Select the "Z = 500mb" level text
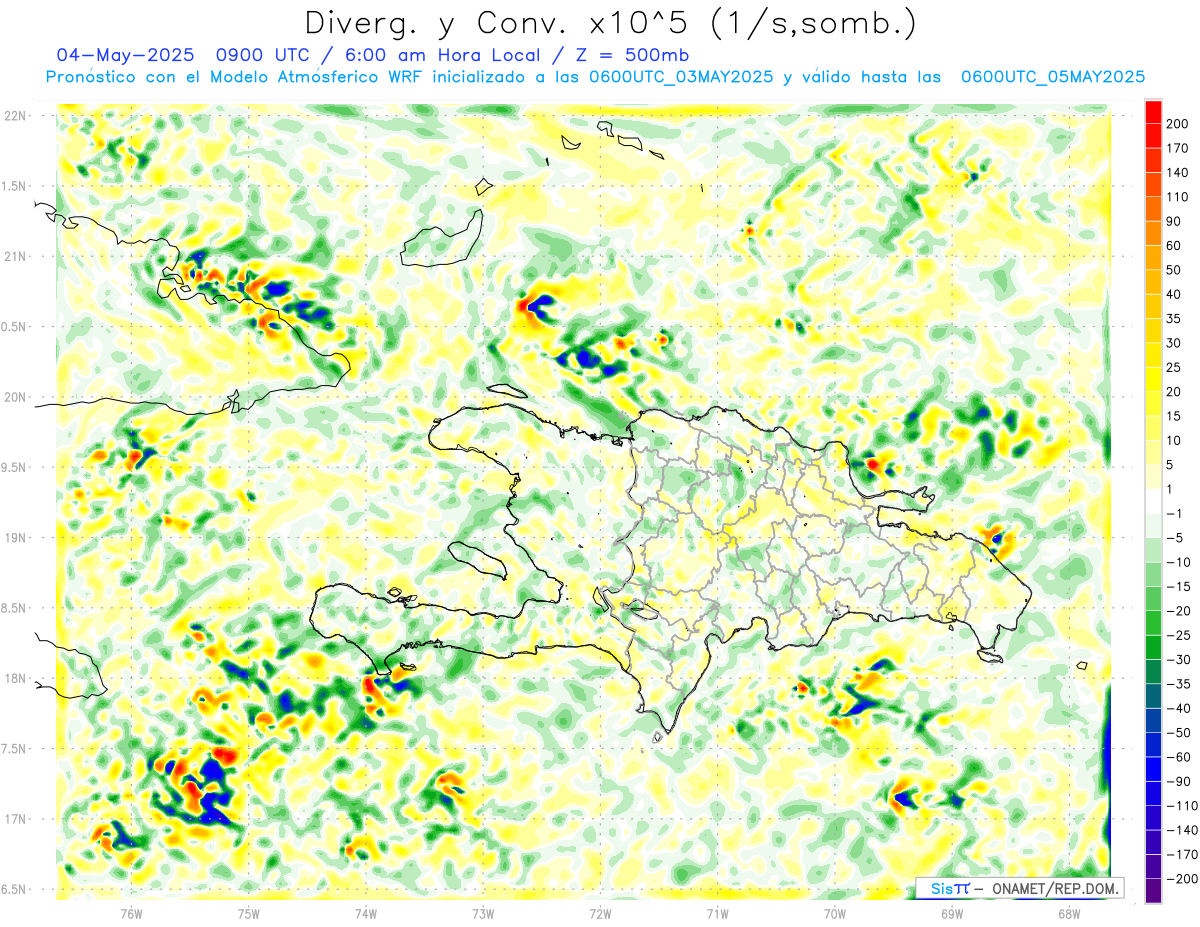 pyautogui.click(x=631, y=55)
